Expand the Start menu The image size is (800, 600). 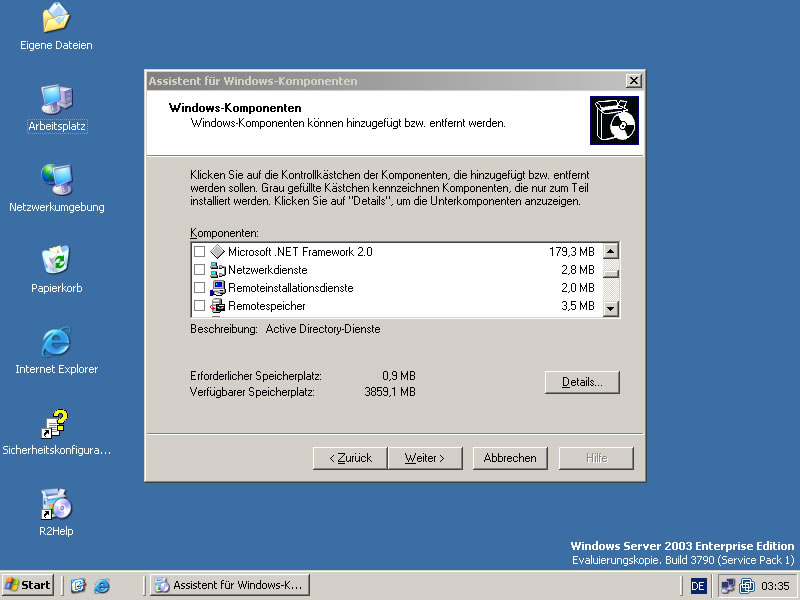27,584
